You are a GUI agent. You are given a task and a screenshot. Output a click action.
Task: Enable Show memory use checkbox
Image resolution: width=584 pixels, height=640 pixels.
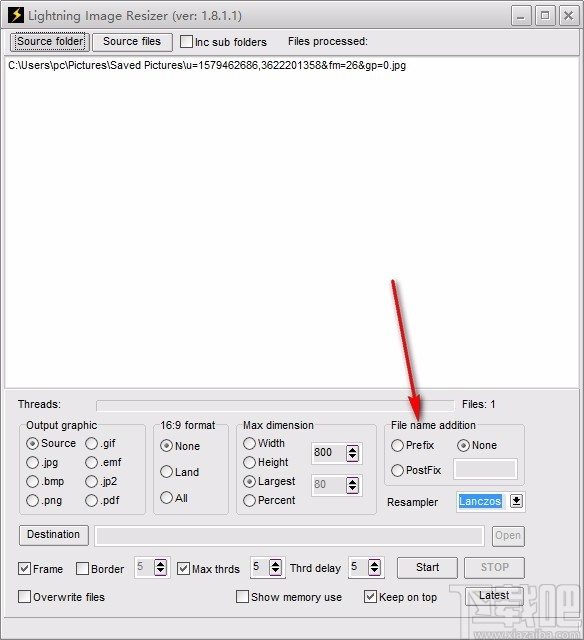click(x=242, y=597)
